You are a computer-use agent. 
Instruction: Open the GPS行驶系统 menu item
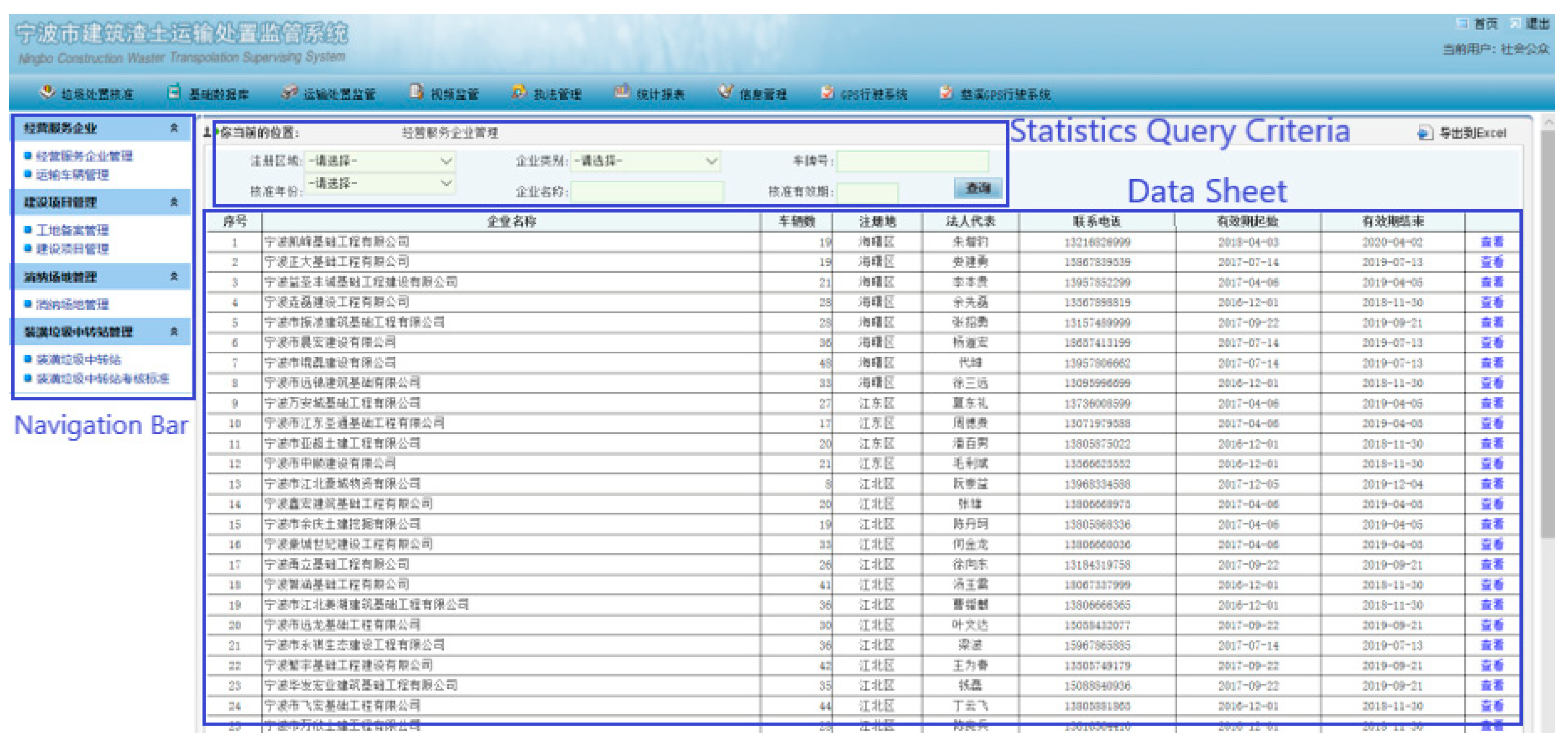tap(873, 94)
